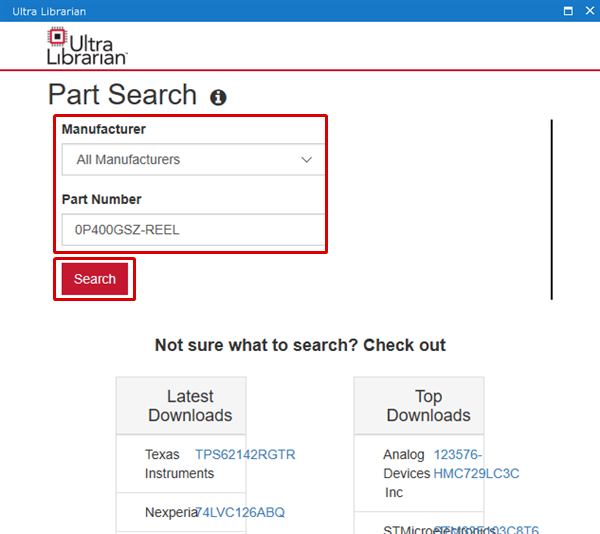This screenshot has height=534, width=600.
Task: Click the Nexperia manufacturer text
Action: (170, 512)
